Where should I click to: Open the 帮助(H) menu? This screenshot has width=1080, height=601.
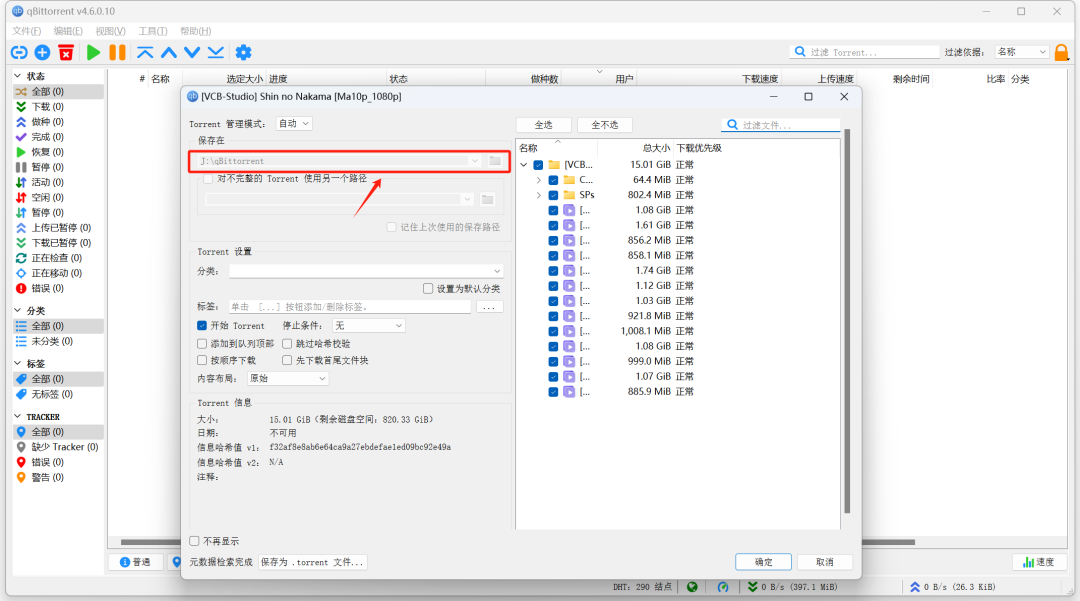point(196,31)
